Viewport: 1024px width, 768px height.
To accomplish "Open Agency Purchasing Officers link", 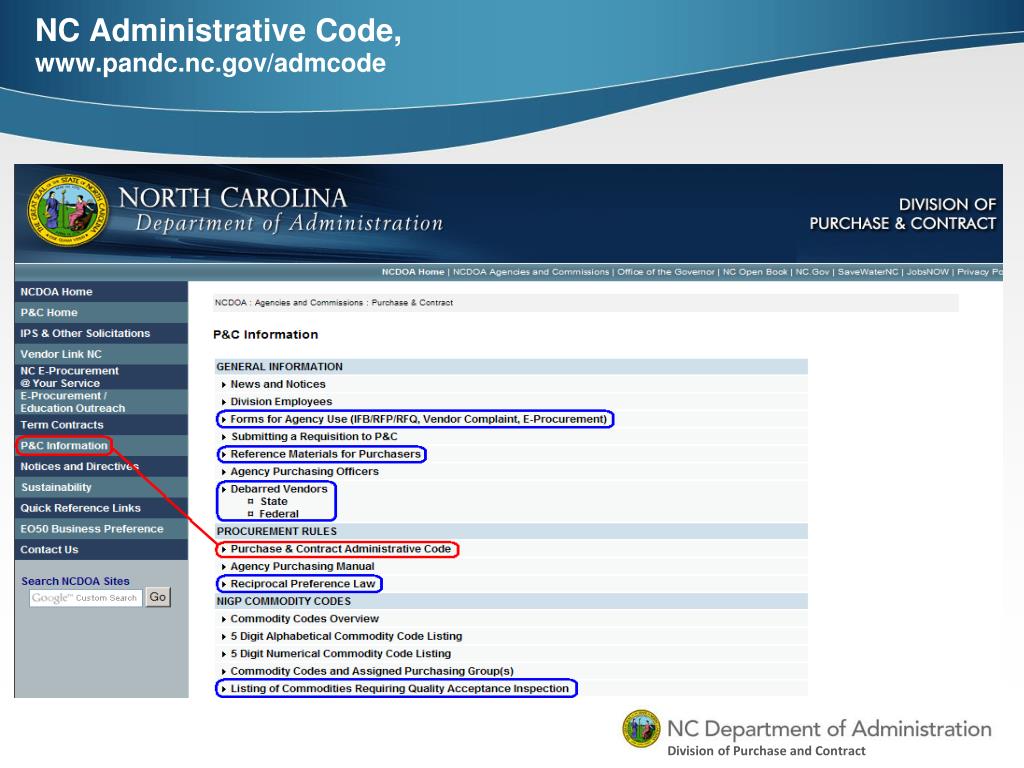I will point(304,472).
